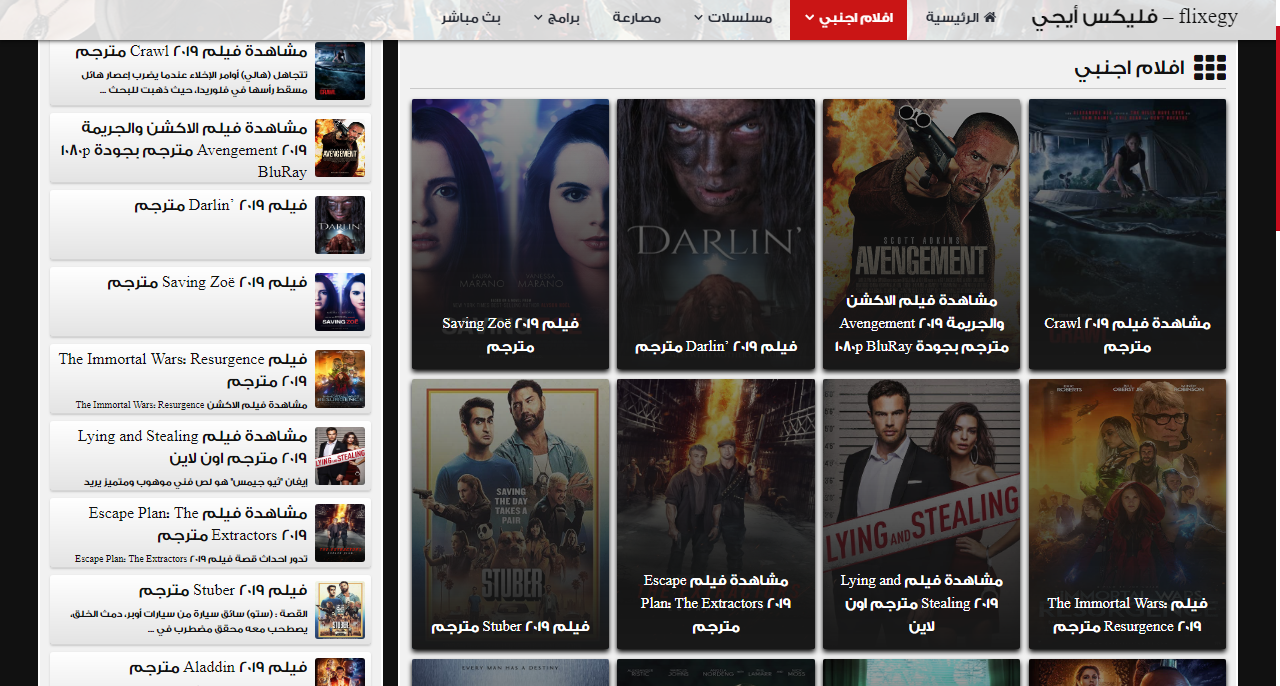
Task: Open sidebar link فيلم Darlin' ٢٠١٩ مترجم
Action: tap(221, 205)
